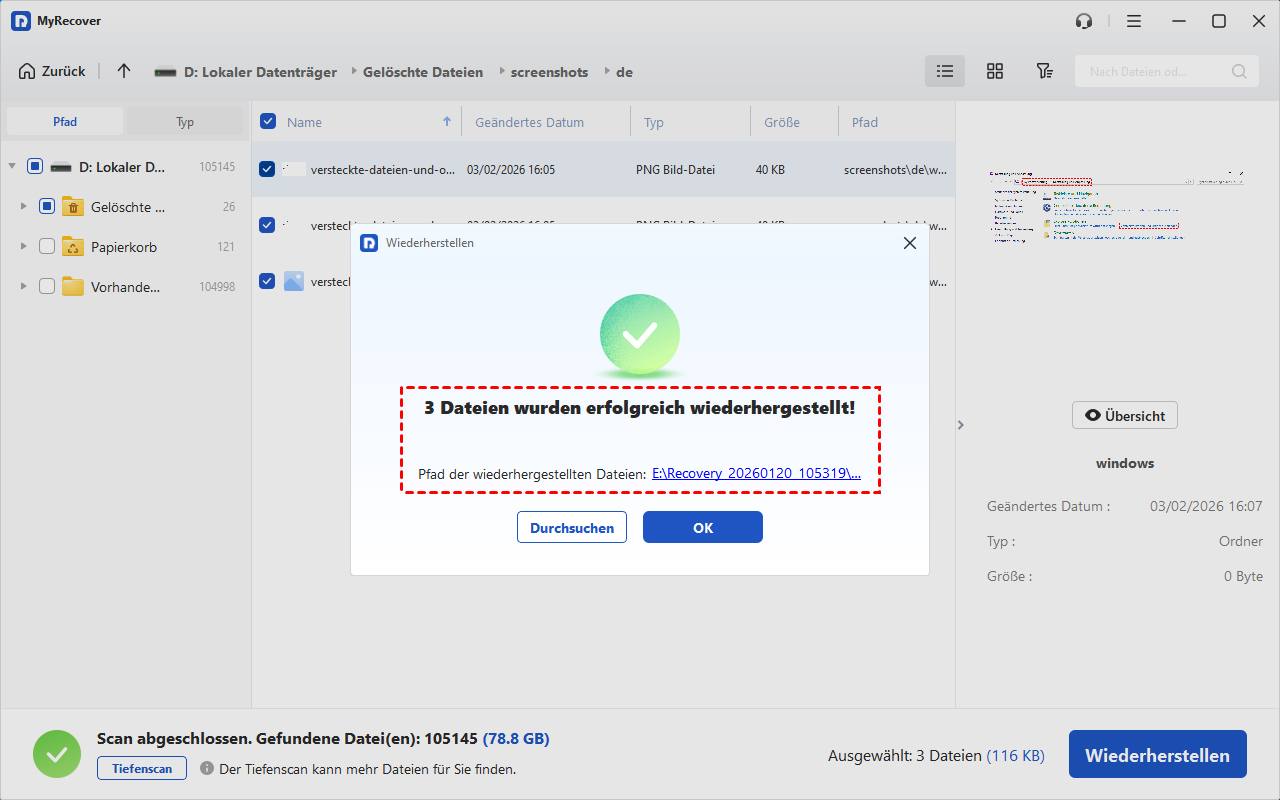1280x800 pixels.
Task: Expand the Vorhandene Dateien tree node
Action: (x=23, y=287)
